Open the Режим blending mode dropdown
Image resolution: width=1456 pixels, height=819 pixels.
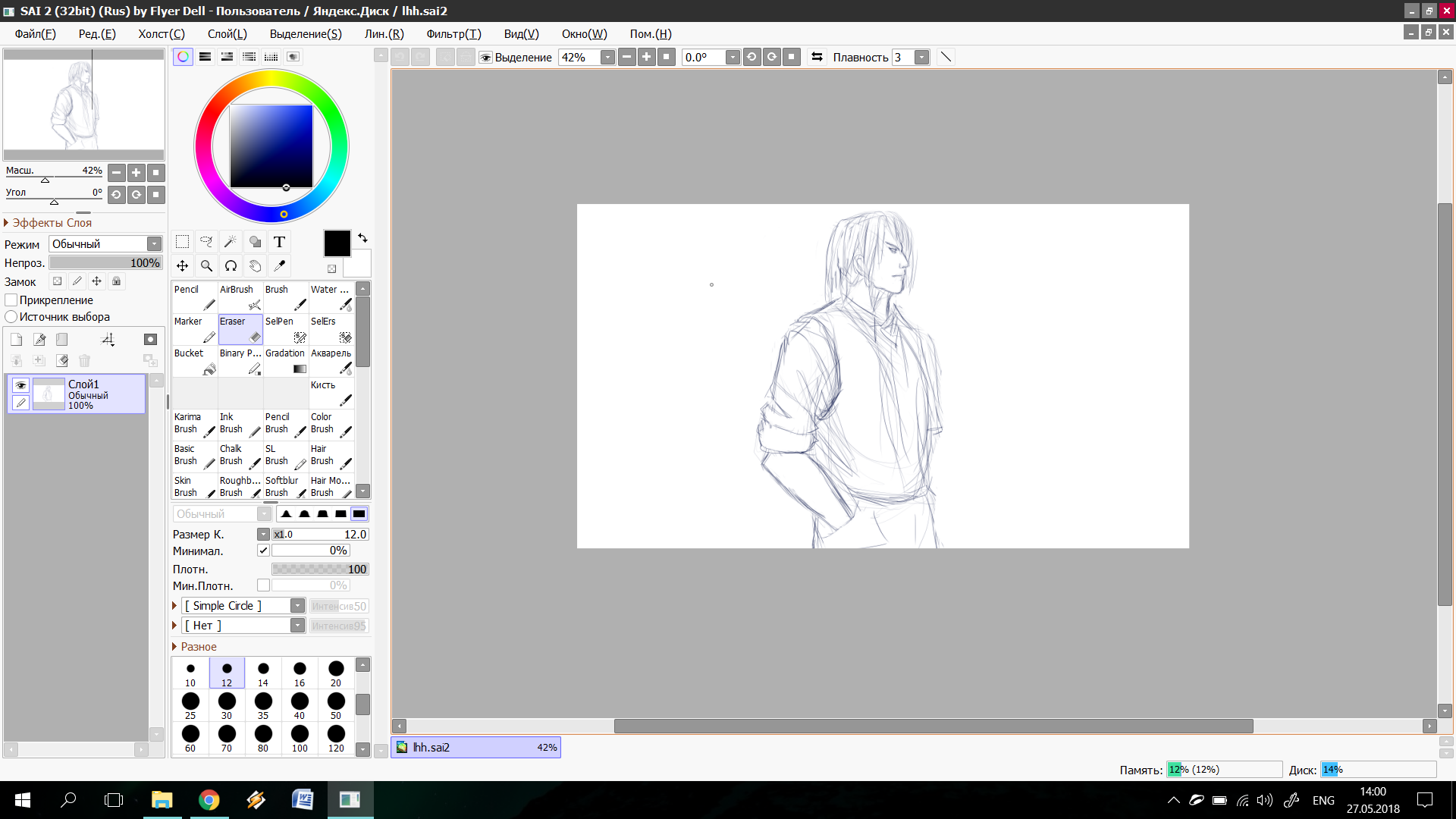(154, 244)
